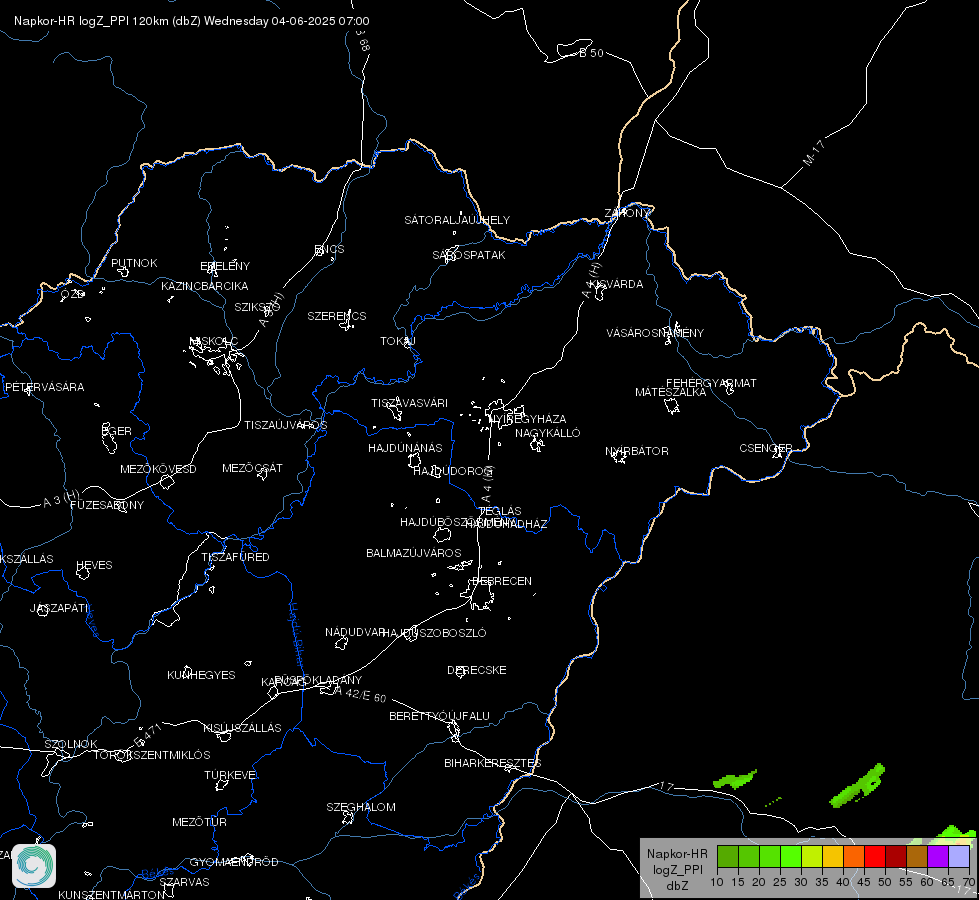Click the KISÚJSZÁLLÁS label
Viewport: 979px width, 900px height.
tap(242, 728)
